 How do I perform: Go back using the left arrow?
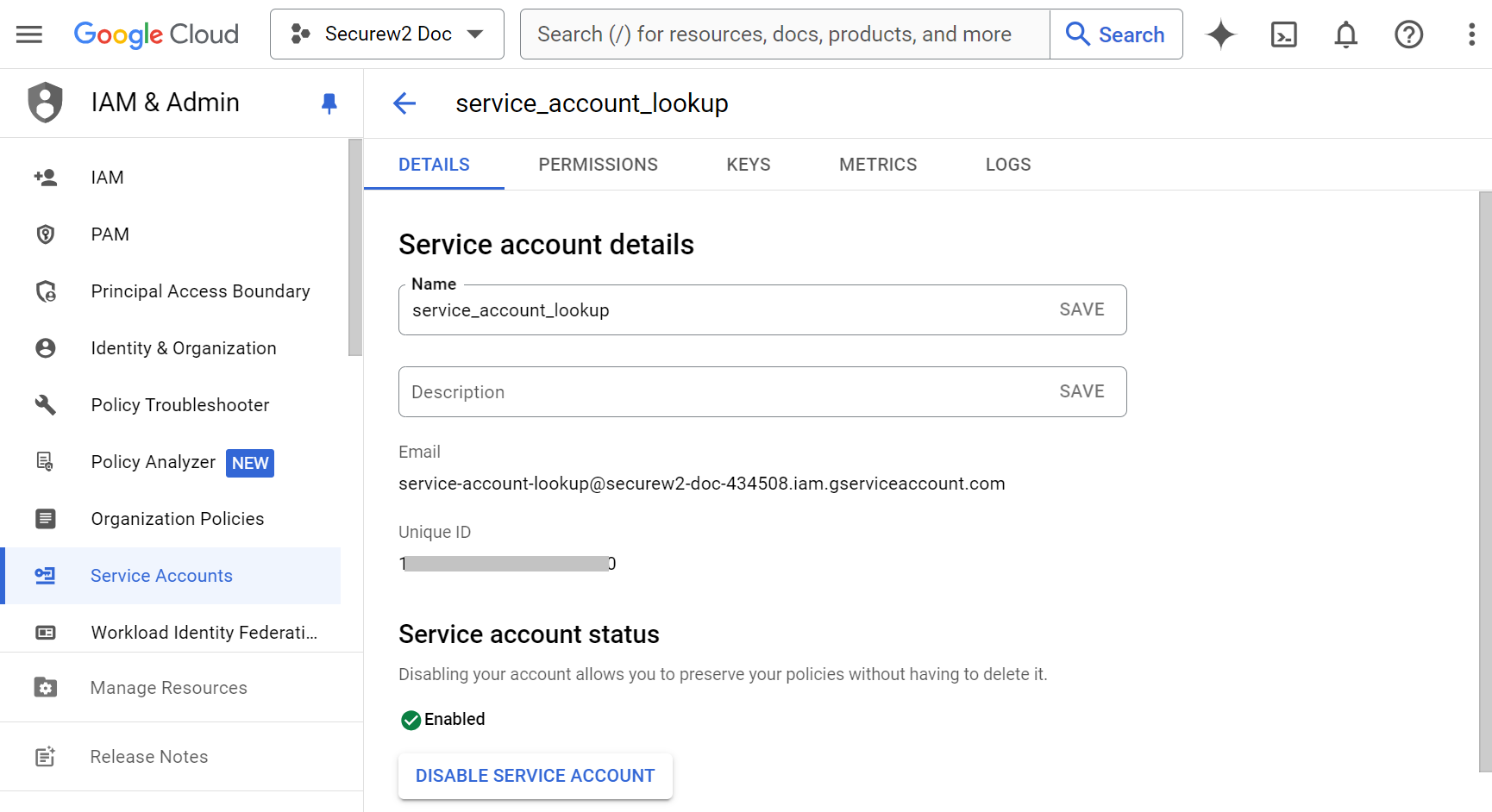click(x=404, y=103)
